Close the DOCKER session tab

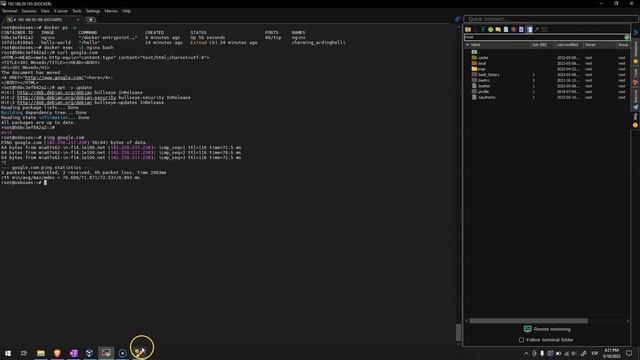pos(78,19)
